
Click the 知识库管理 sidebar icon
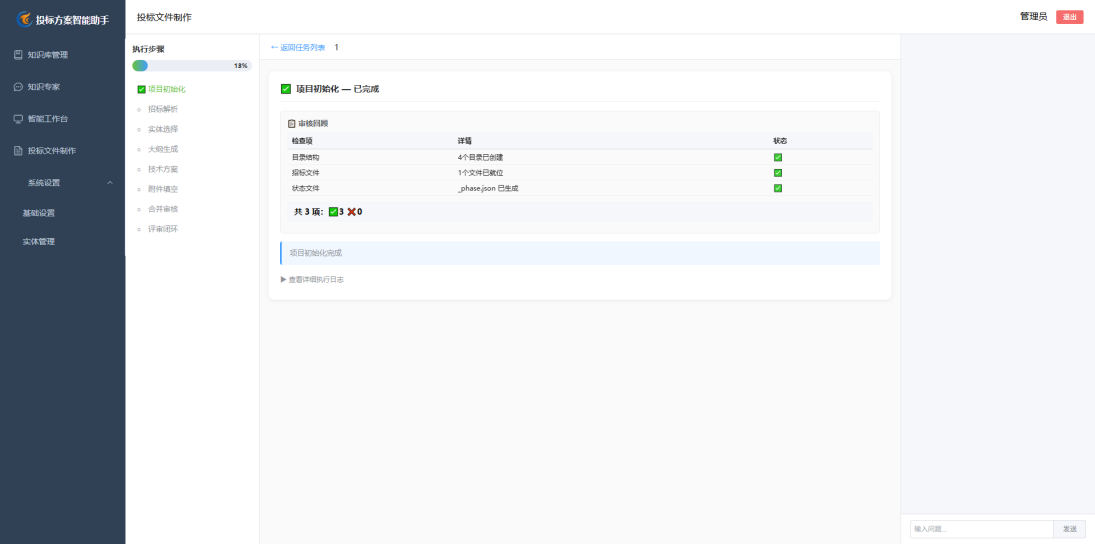18,54
